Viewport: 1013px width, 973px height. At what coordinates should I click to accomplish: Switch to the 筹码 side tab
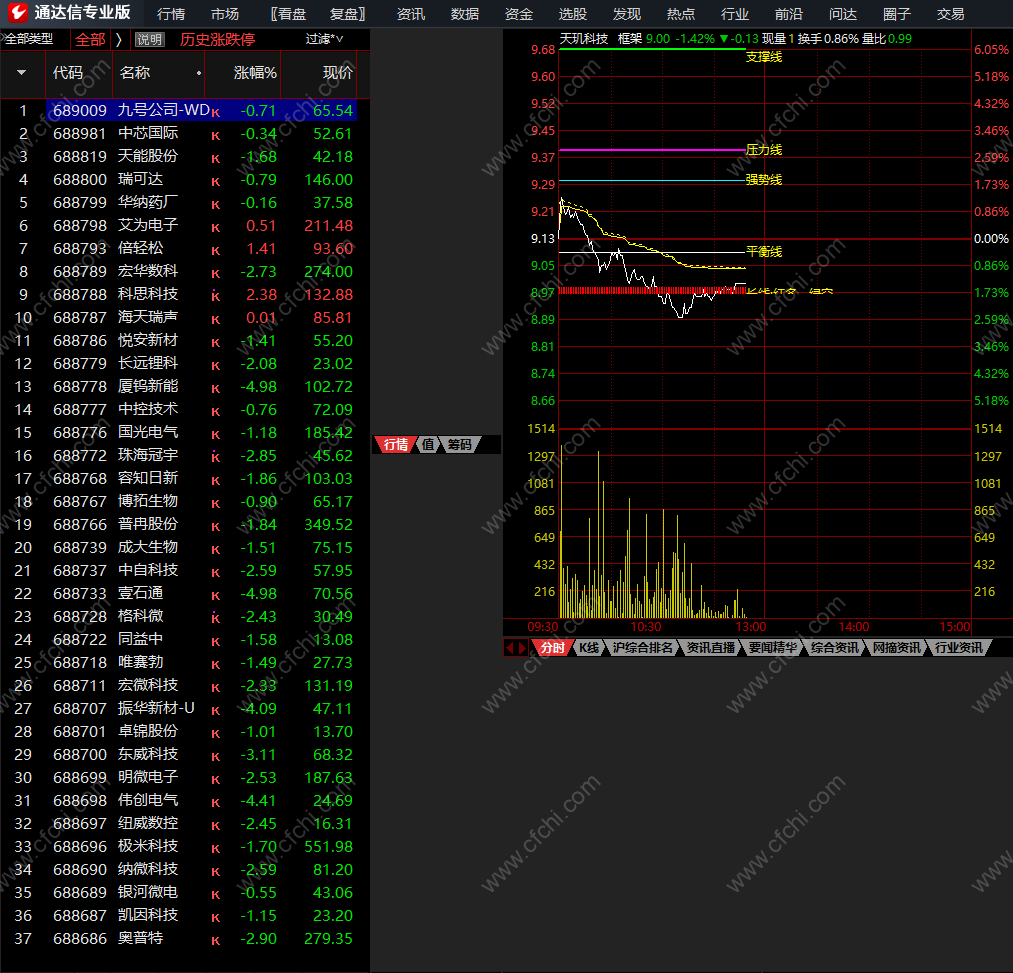(459, 445)
